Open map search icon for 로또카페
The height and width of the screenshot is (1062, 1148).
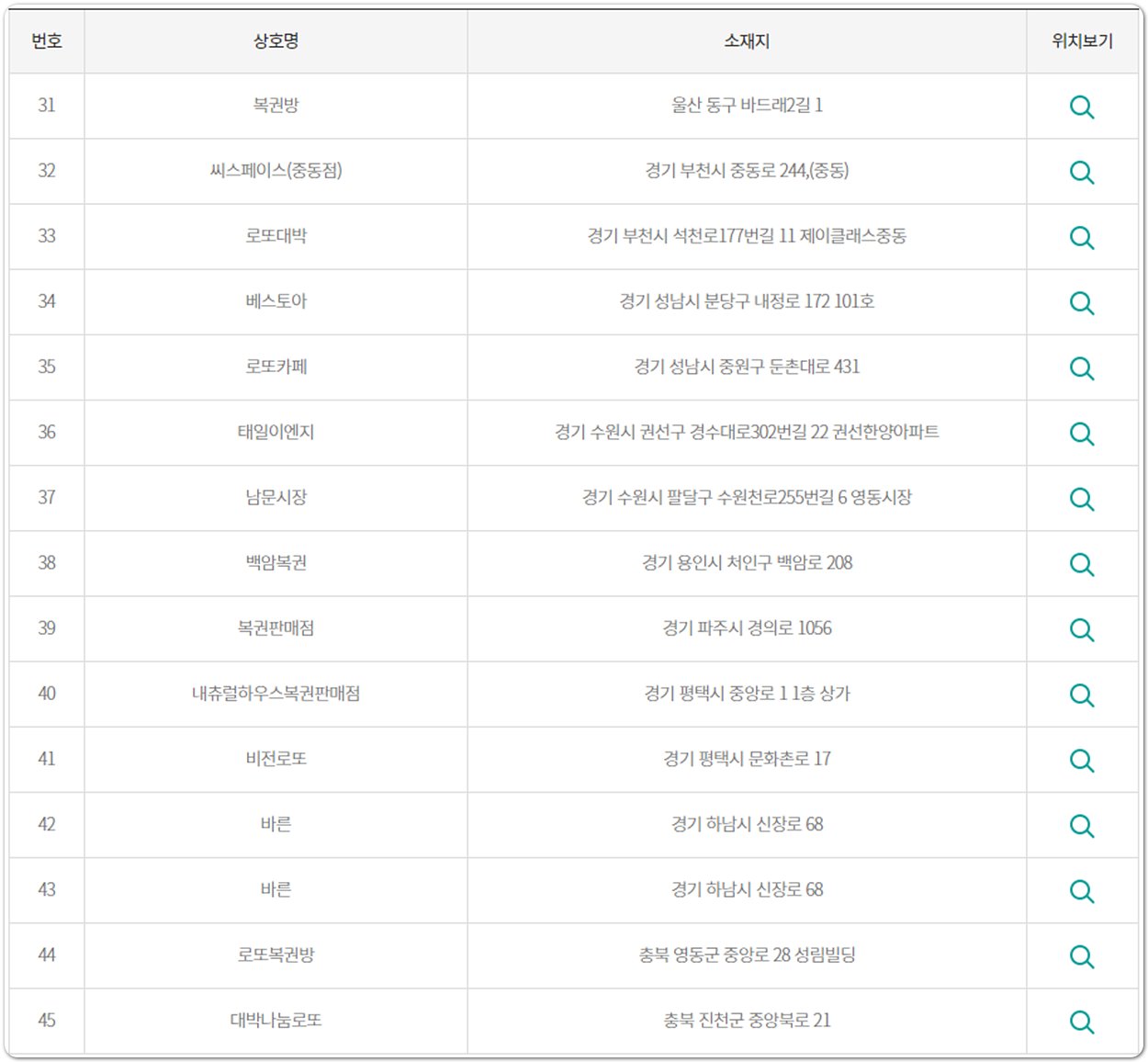(1082, 367)
